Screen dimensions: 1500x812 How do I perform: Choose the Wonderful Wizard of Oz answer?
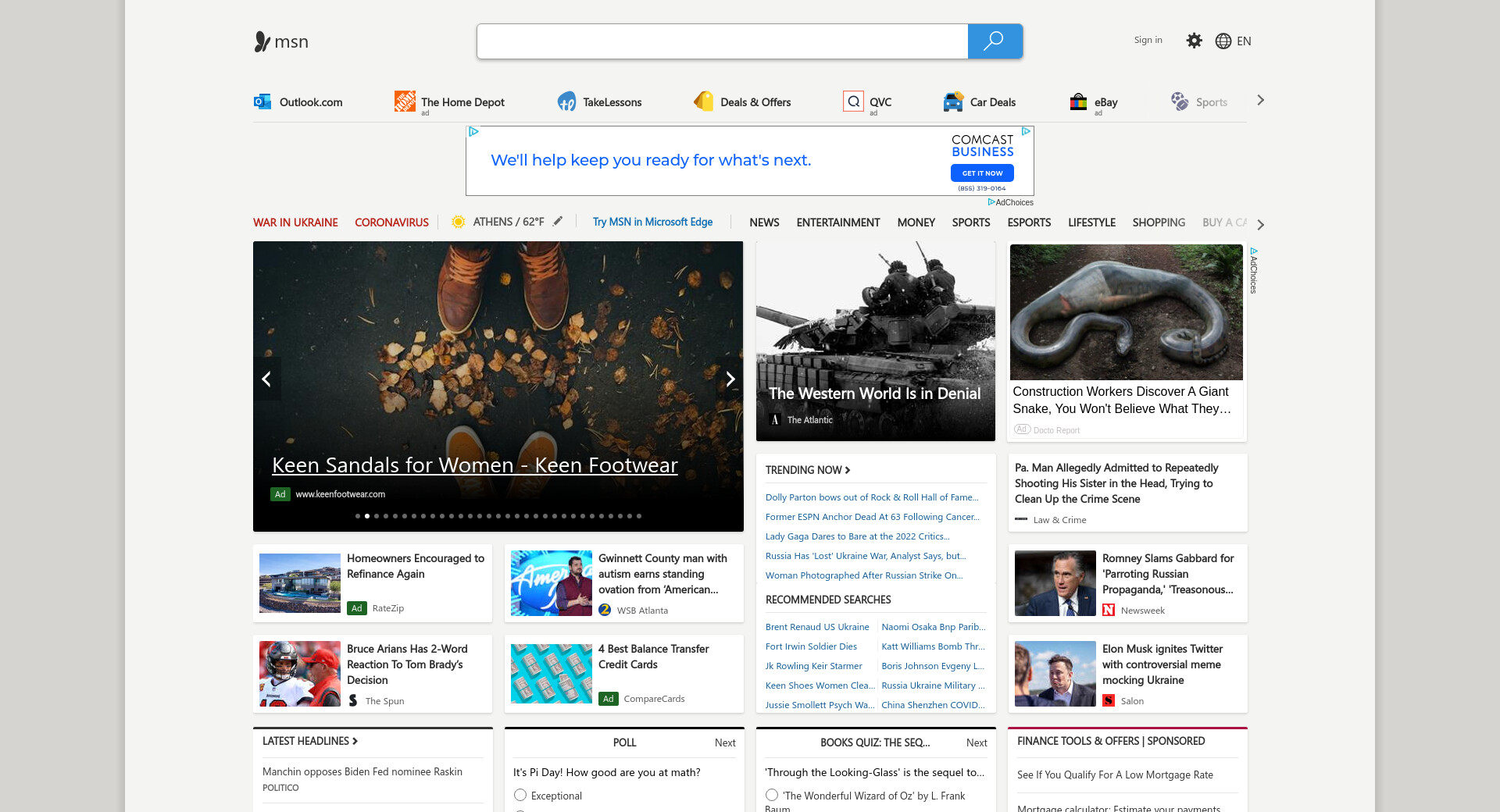click(772, 795)
